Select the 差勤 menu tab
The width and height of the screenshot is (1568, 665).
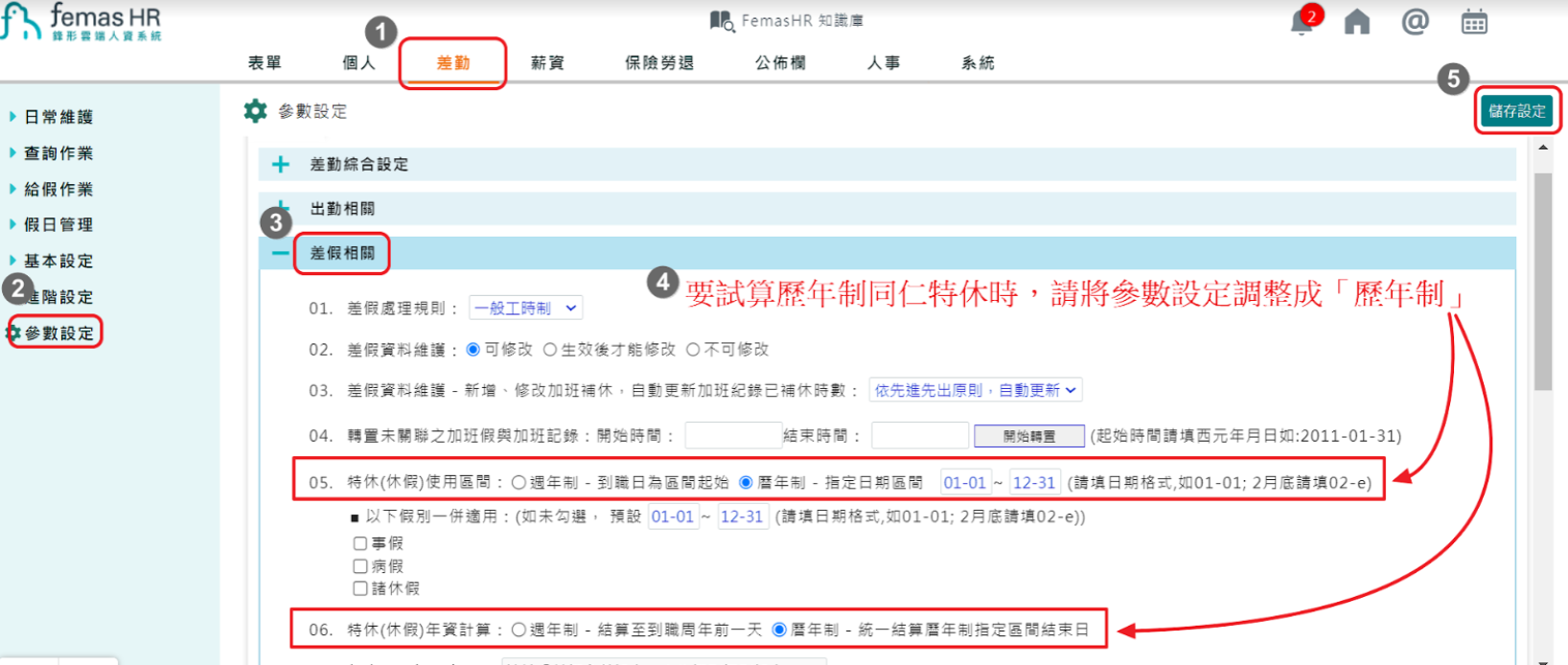[452, 62]
